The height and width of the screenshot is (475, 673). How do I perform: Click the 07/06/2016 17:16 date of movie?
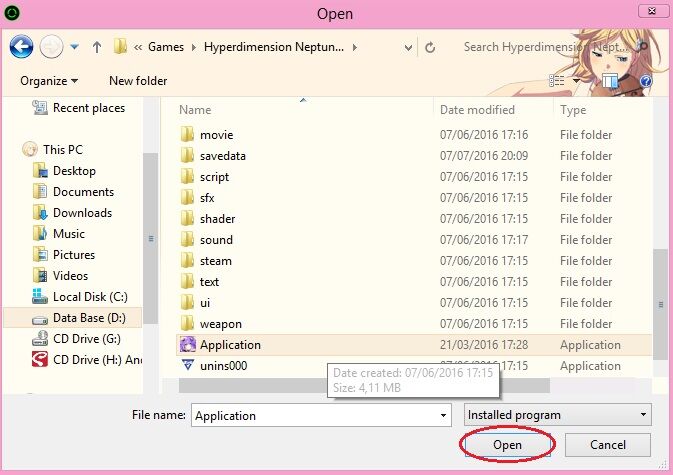pyautogui.click(x=484, y=135)
